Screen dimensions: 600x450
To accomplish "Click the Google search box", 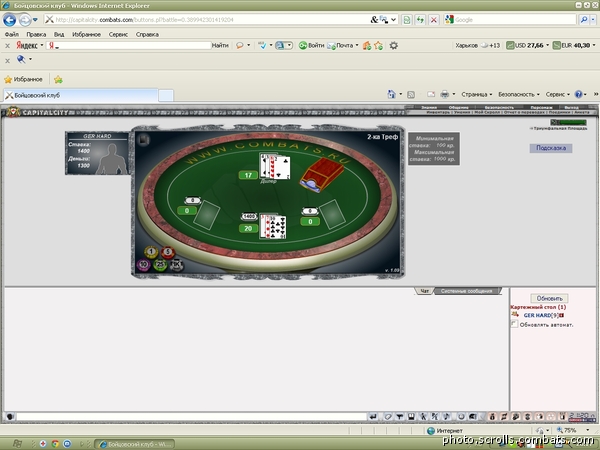I will pyautogui.click(x=511, y=20).
